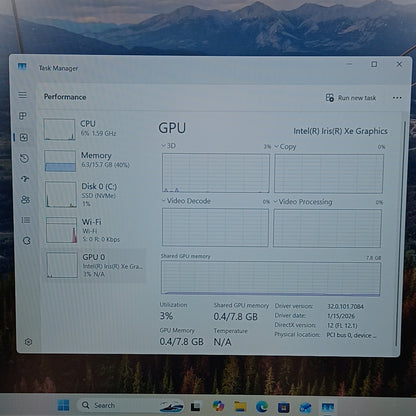Click DirectX version 12 (FL 12.1)

(342, 326)
